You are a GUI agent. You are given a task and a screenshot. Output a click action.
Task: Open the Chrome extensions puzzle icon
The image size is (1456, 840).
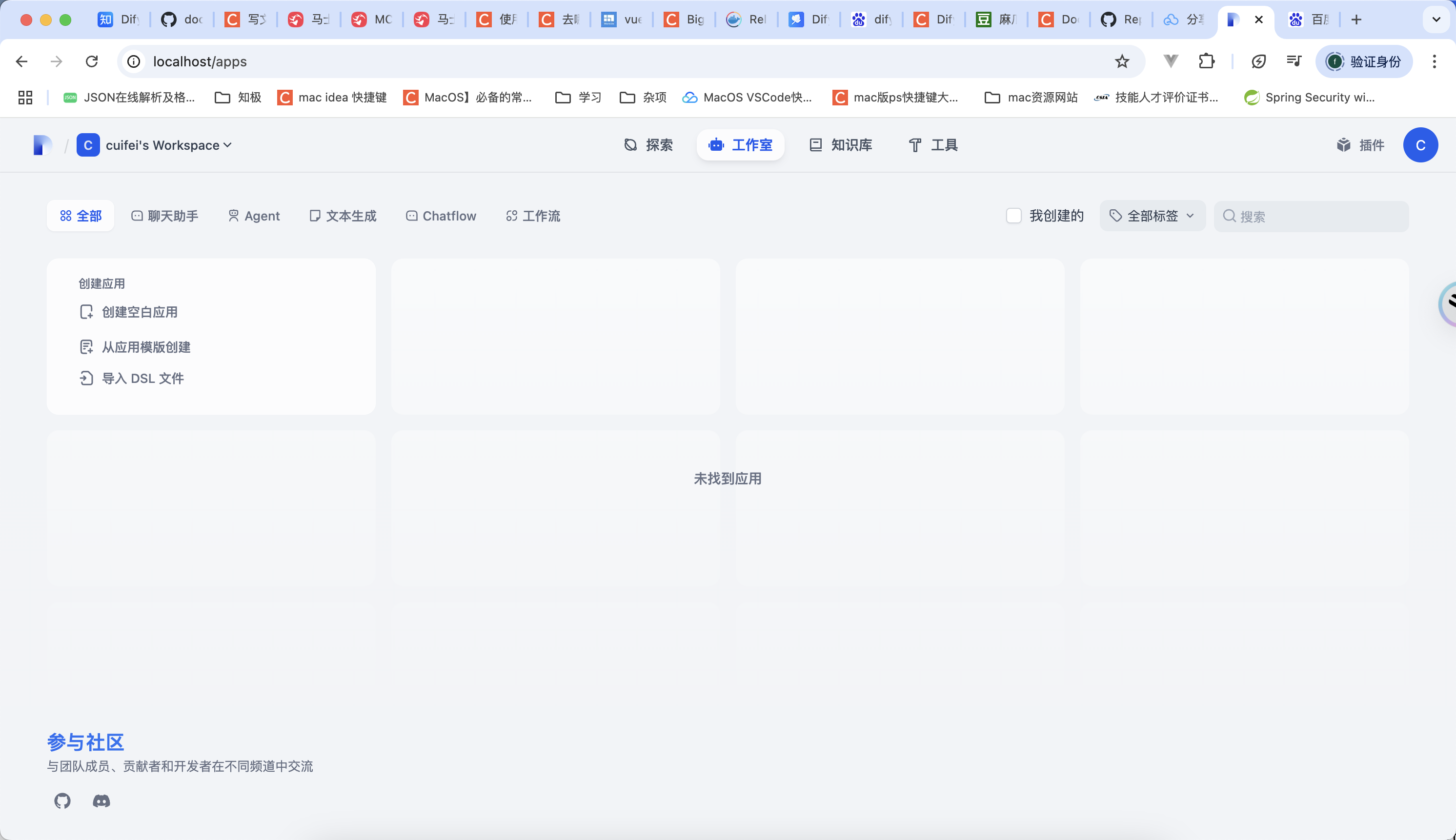coord(1206,61)
